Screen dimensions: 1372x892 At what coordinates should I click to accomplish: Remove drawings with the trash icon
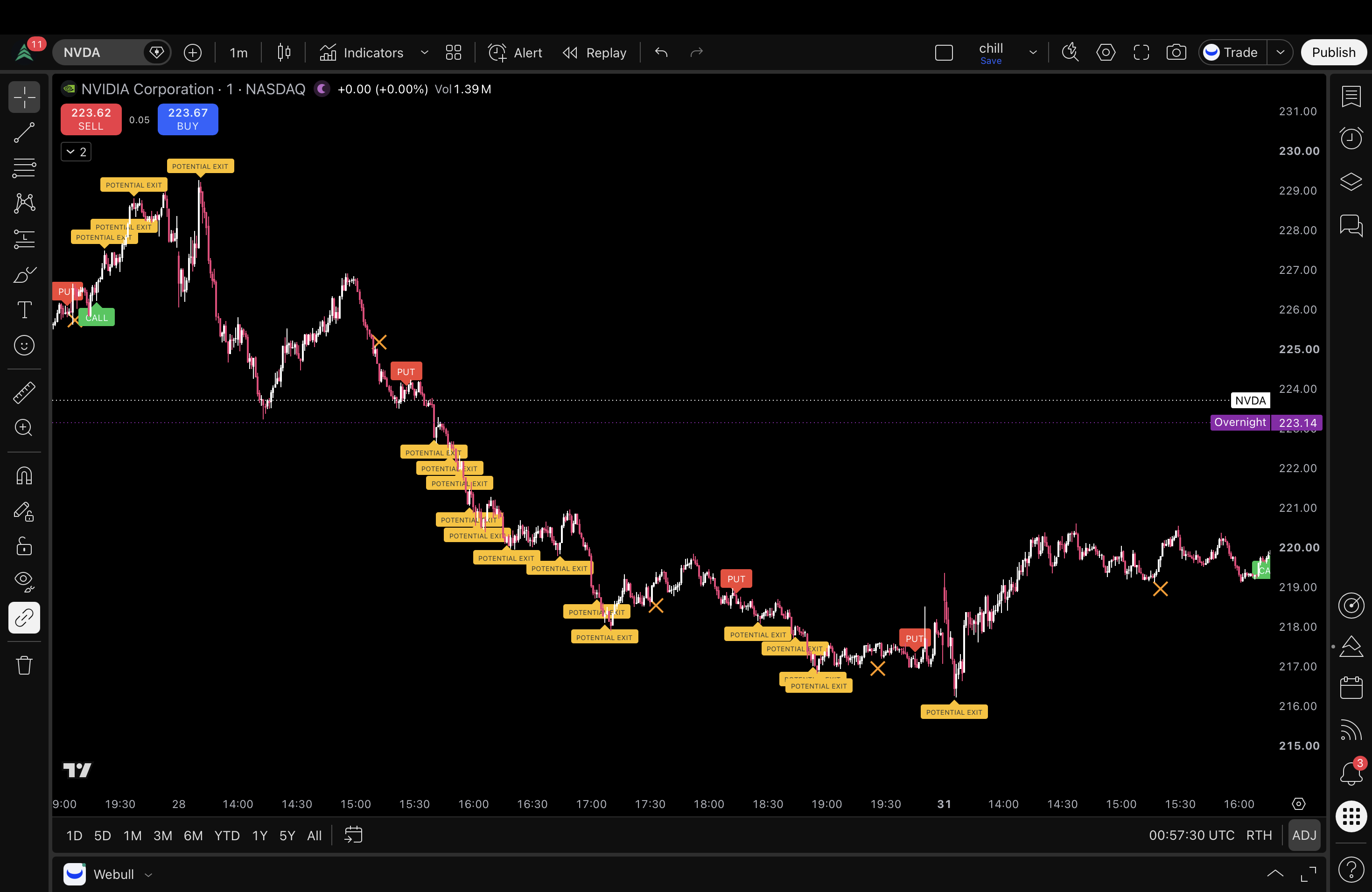24,665
